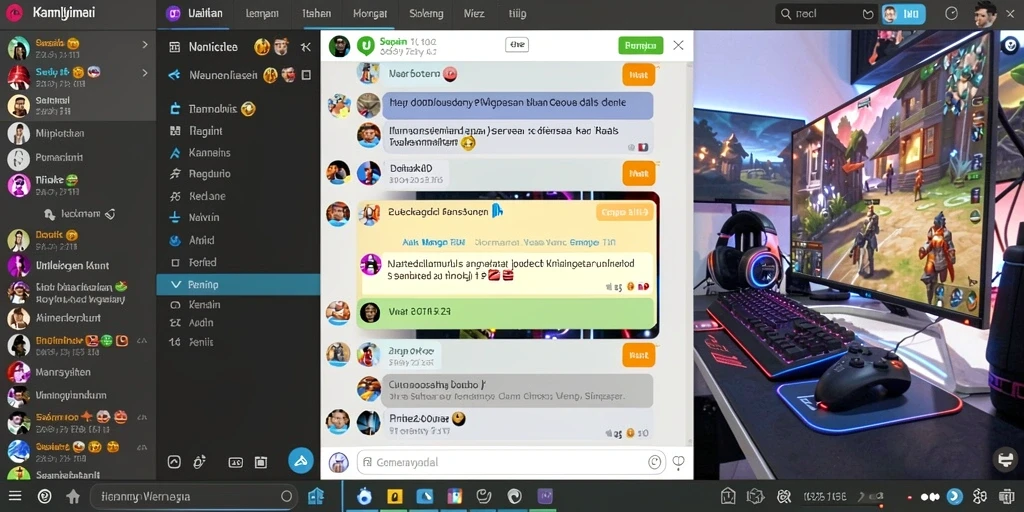Click the blue button right of top search
The height and width of the screenshot is (512, 1024).
point(903,14)
